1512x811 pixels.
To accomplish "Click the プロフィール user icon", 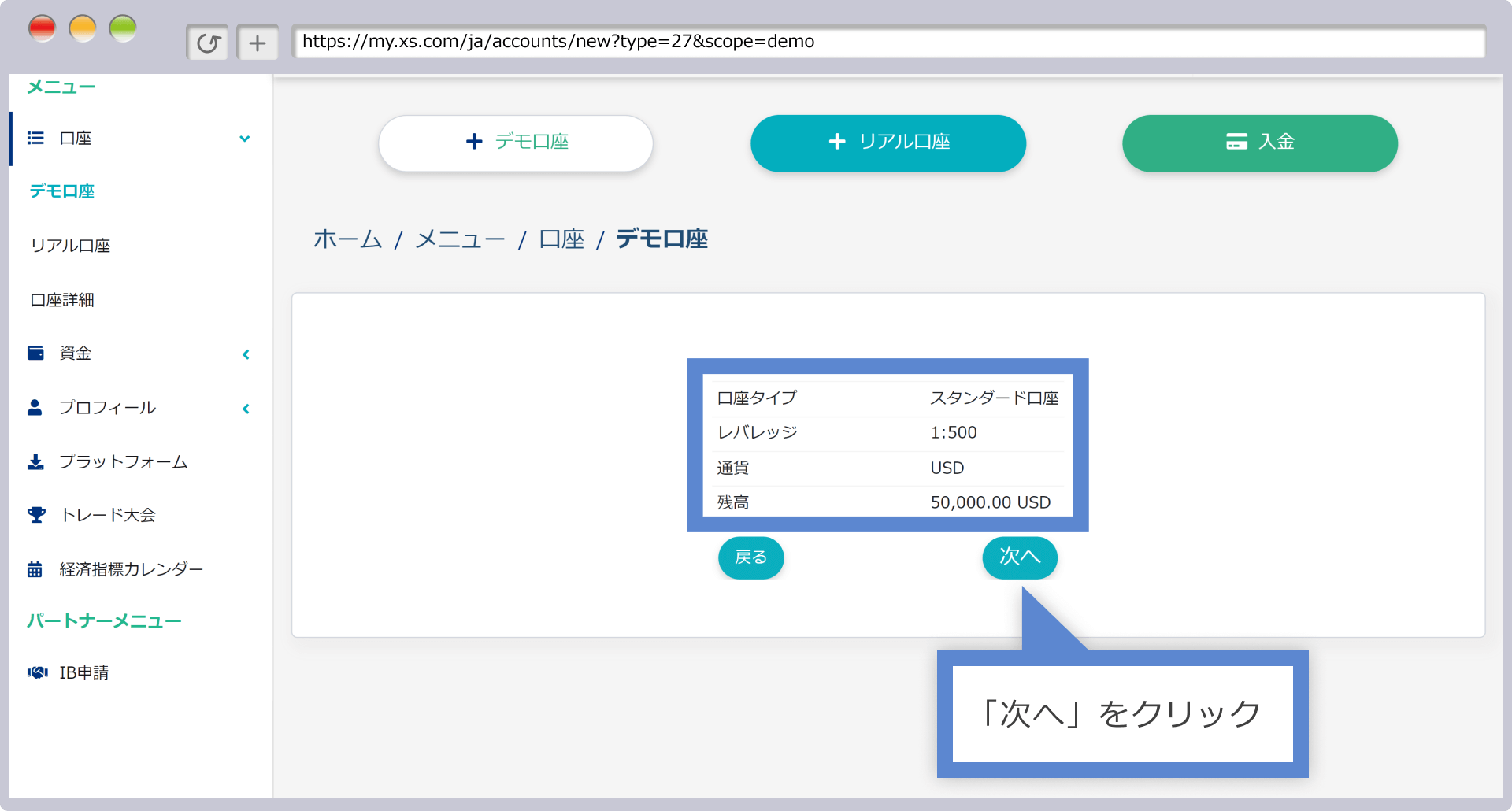I will (35, 407).
